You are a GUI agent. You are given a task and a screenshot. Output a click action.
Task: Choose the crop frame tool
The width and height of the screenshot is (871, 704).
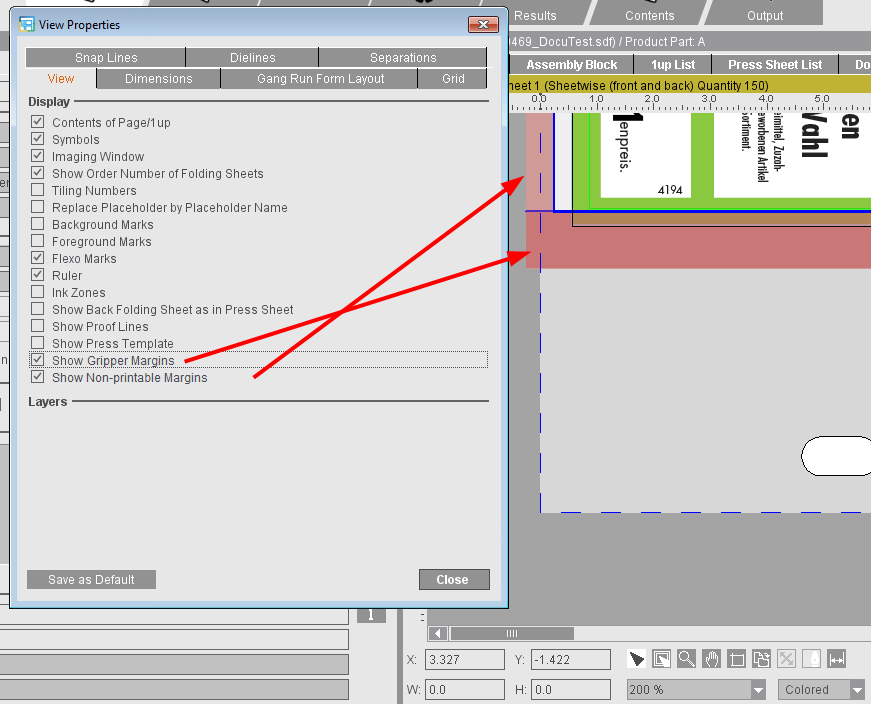tap(737, 659)
